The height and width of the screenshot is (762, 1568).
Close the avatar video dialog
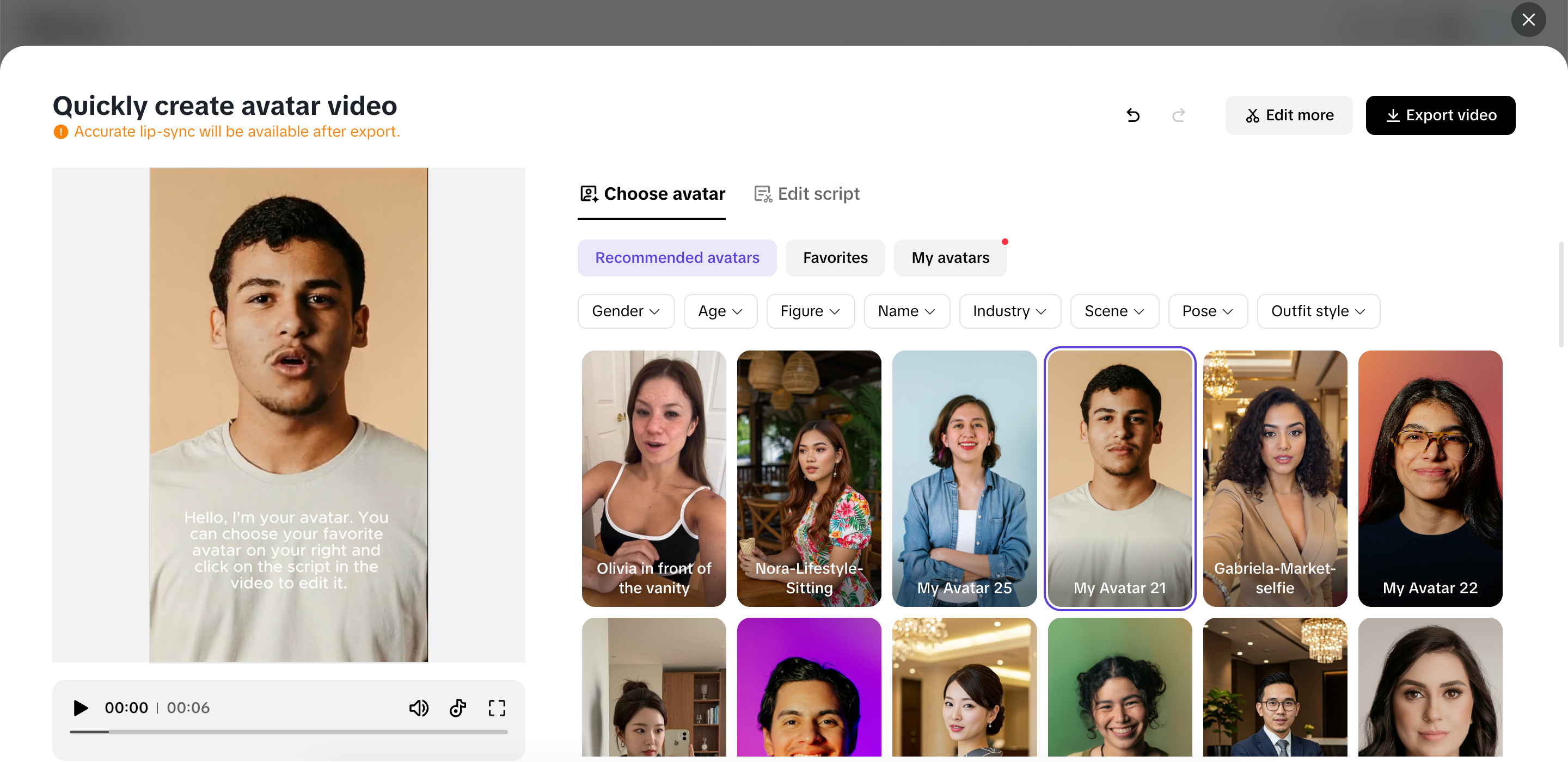pyautogui.click(x=1528, y=20)
